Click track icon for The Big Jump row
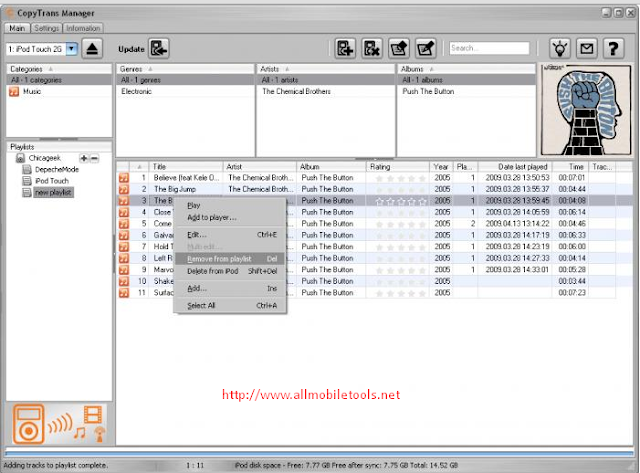 pyautogui.click(x=124, y=189)
